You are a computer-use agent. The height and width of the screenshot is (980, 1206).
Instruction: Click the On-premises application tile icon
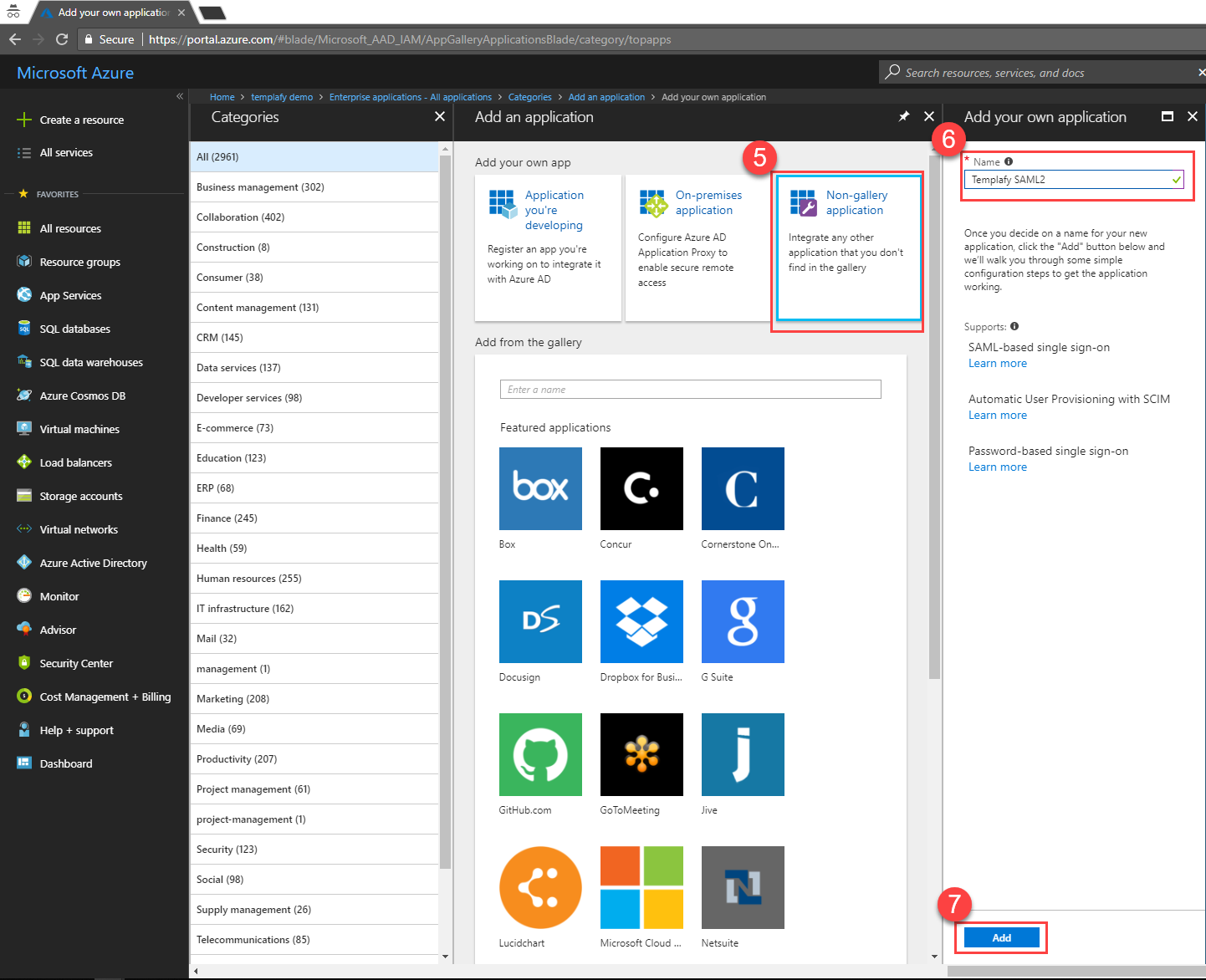(x=652, y=203)
